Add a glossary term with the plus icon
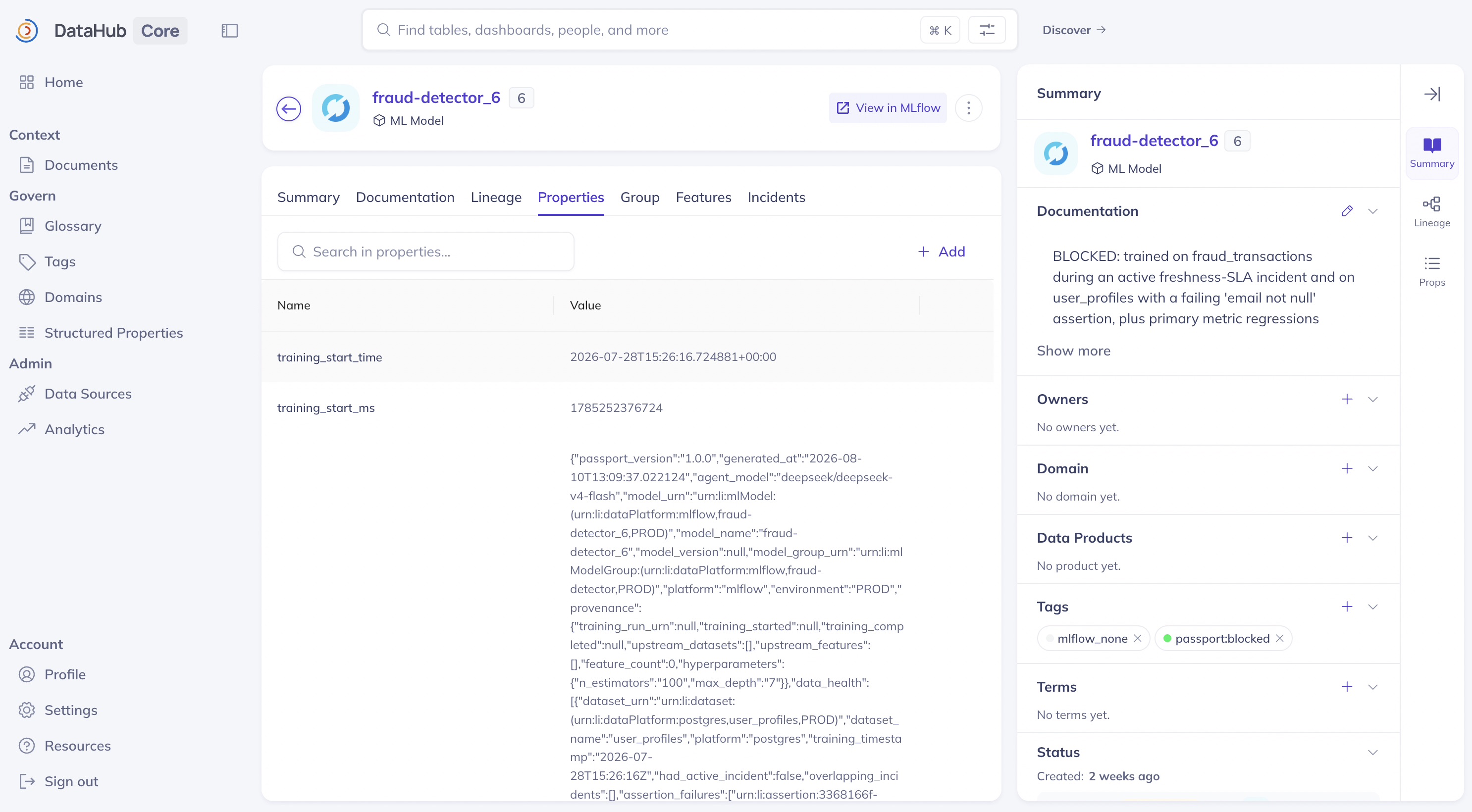1472x812 pixels. 1347,687
